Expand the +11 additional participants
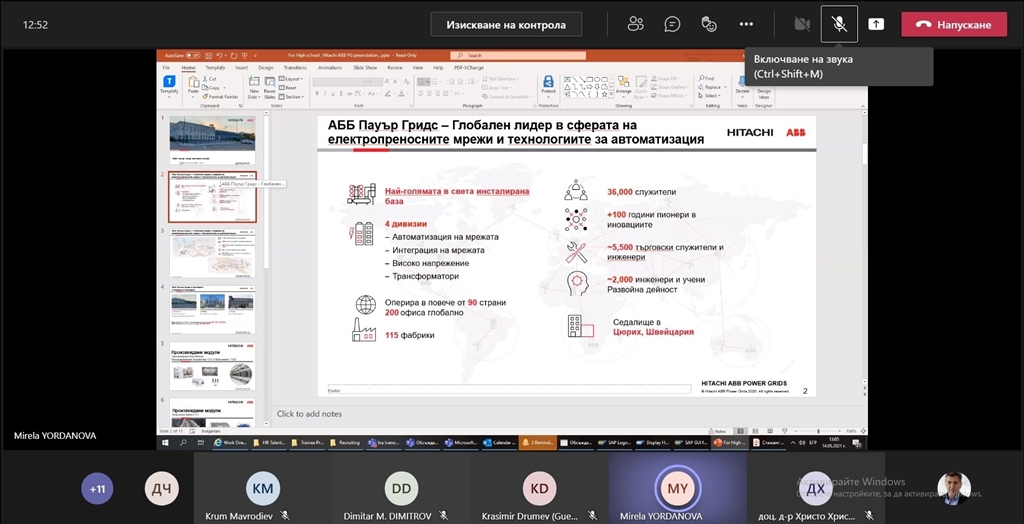1024x524 pixels. click(98, 489)
